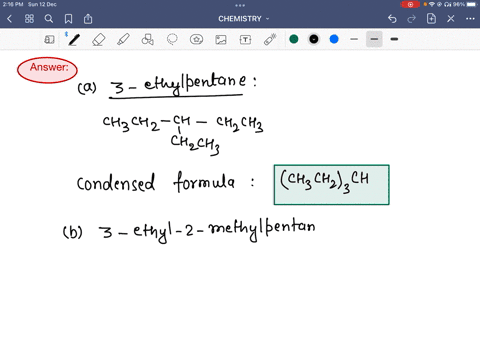Insert an image with the Image tool
This screenshot has width=480, height=360.
(x=221, y=40)
